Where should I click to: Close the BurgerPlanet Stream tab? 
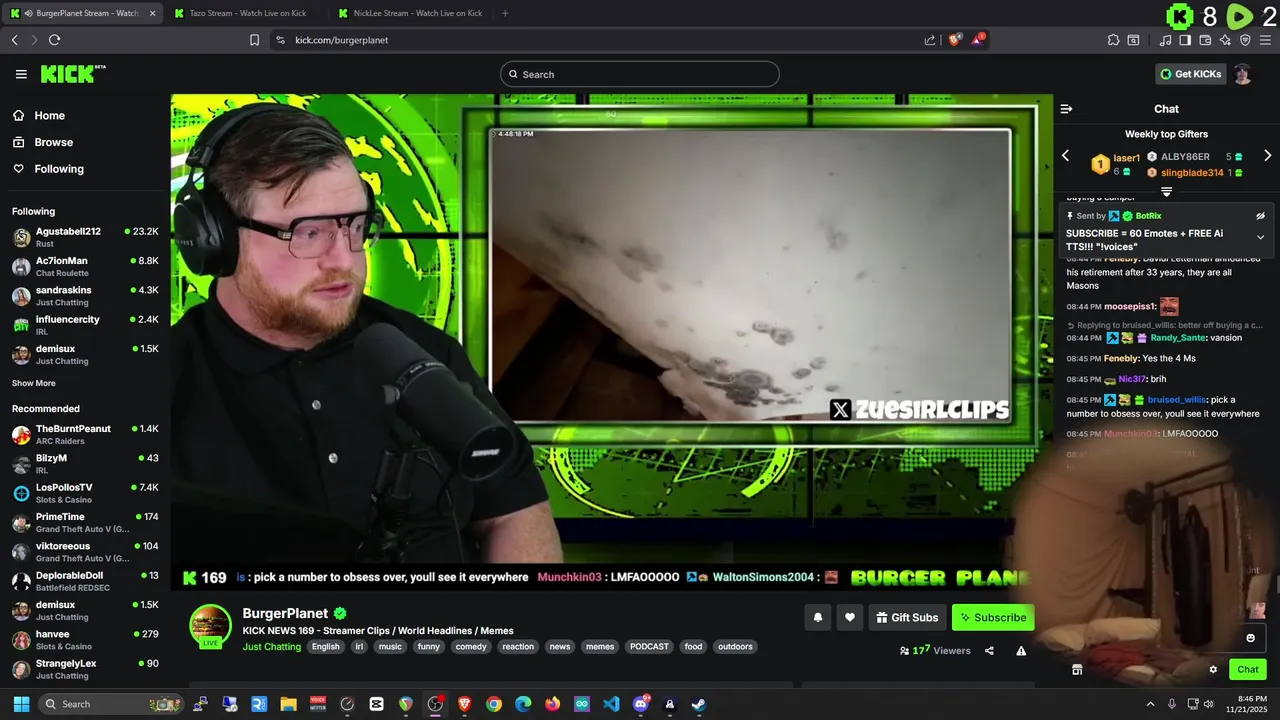(x=152, y=13)
